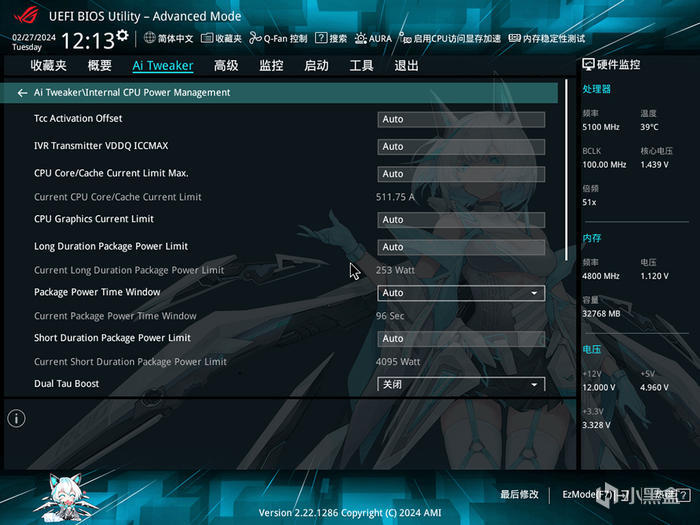This screenshot has width=700, height=525.
Task: Click 最后修改 button at bottom
Action: tap(519, 494)
